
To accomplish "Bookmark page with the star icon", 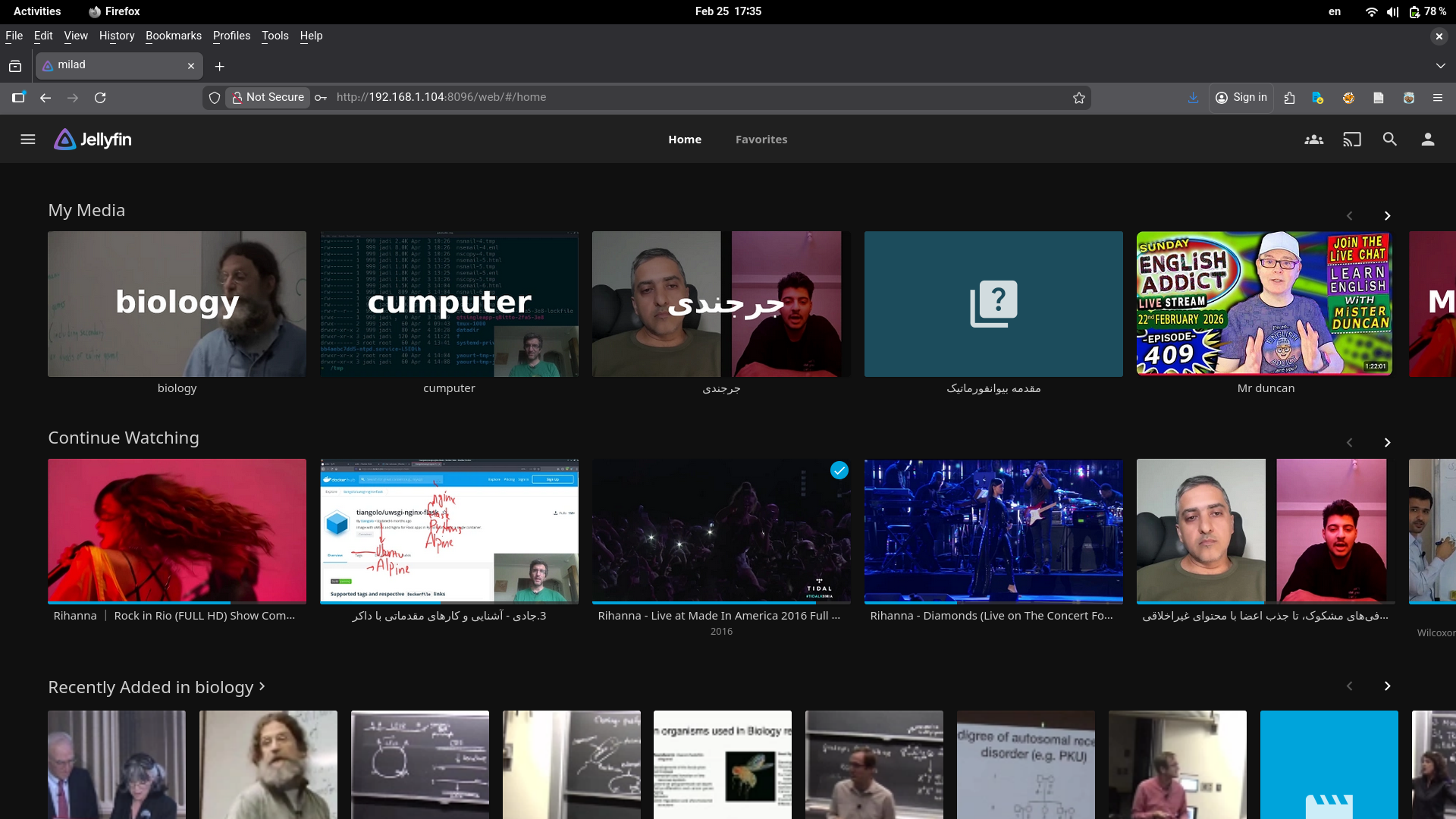I will (1078, 98).
